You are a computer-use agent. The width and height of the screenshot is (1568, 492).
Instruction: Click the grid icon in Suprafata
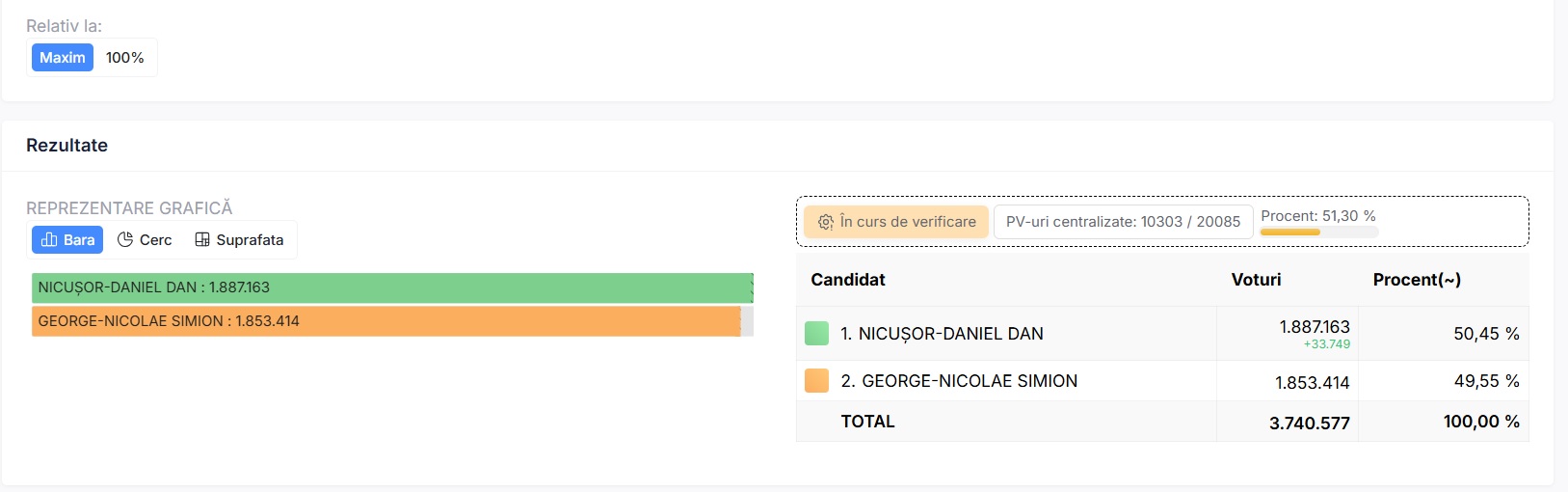coord(202,240)
